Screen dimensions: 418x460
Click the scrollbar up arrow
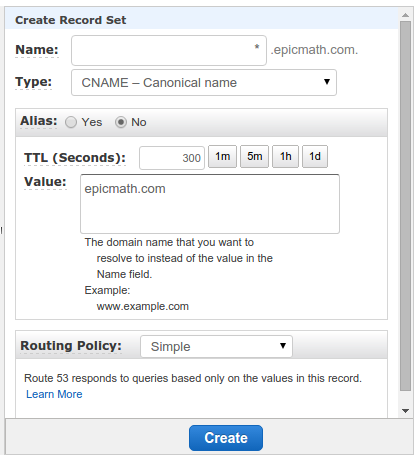click(x=405, y=15)
